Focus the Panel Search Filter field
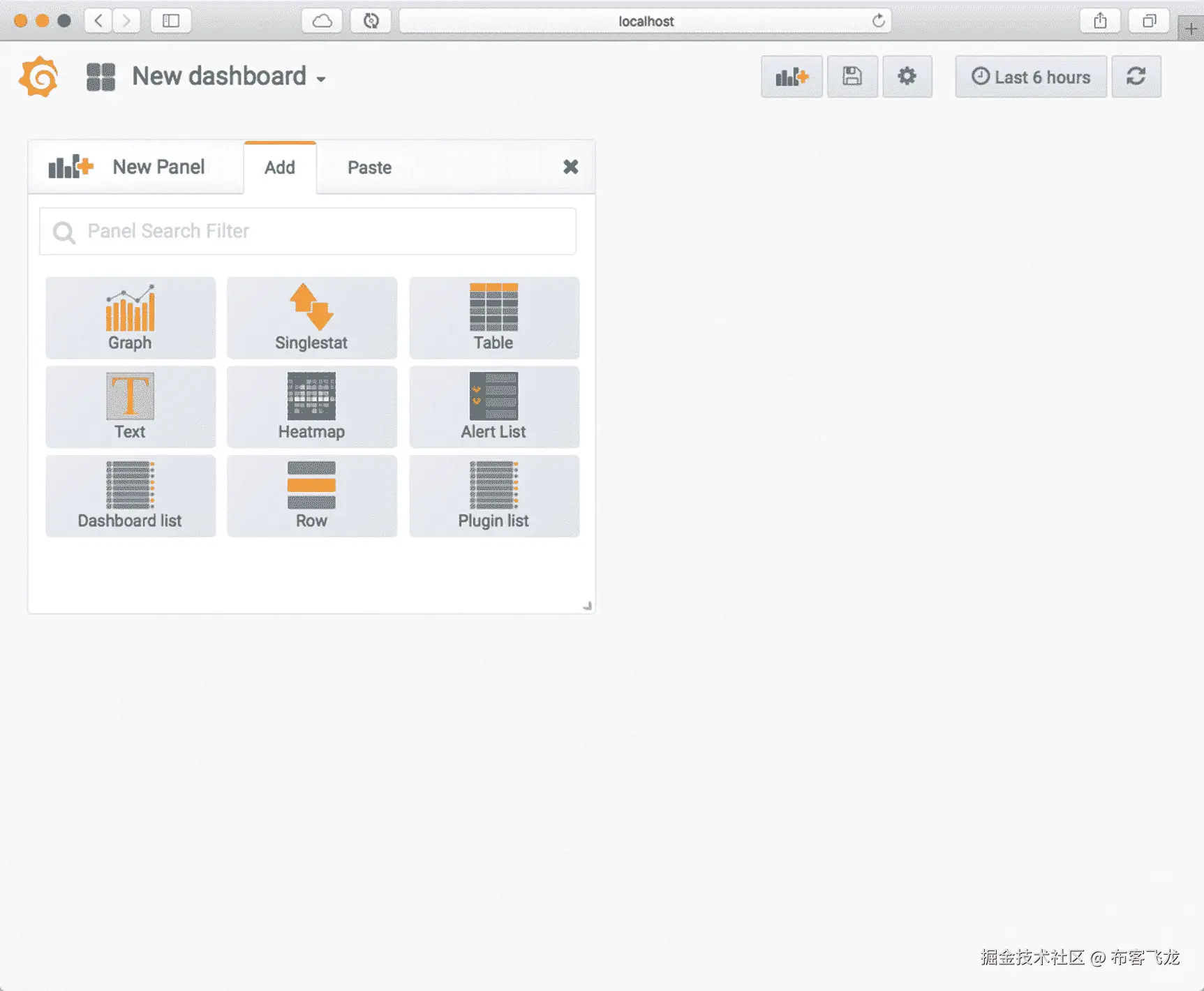The image size is (1204, 991). (308, 231)
